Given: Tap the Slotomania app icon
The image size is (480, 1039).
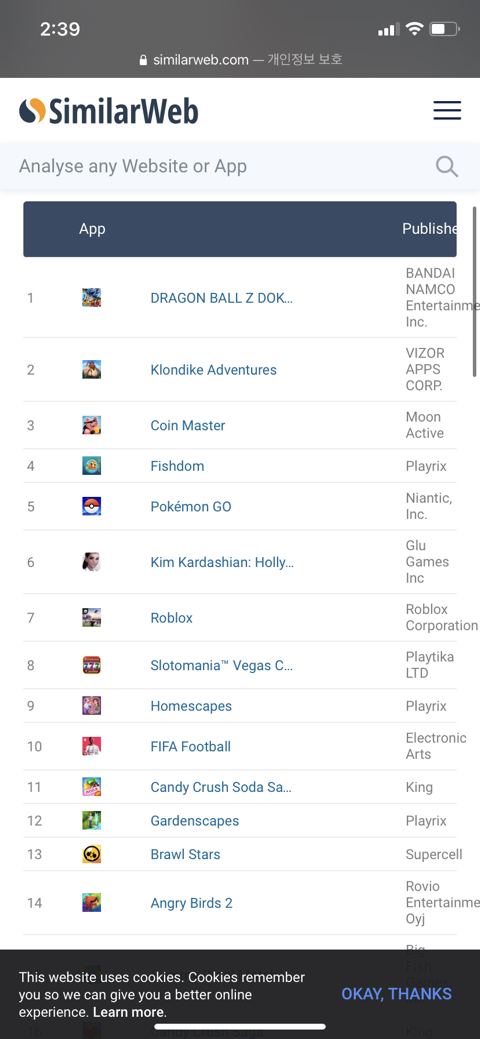Looking at the screenshot, I should point(91,665).
